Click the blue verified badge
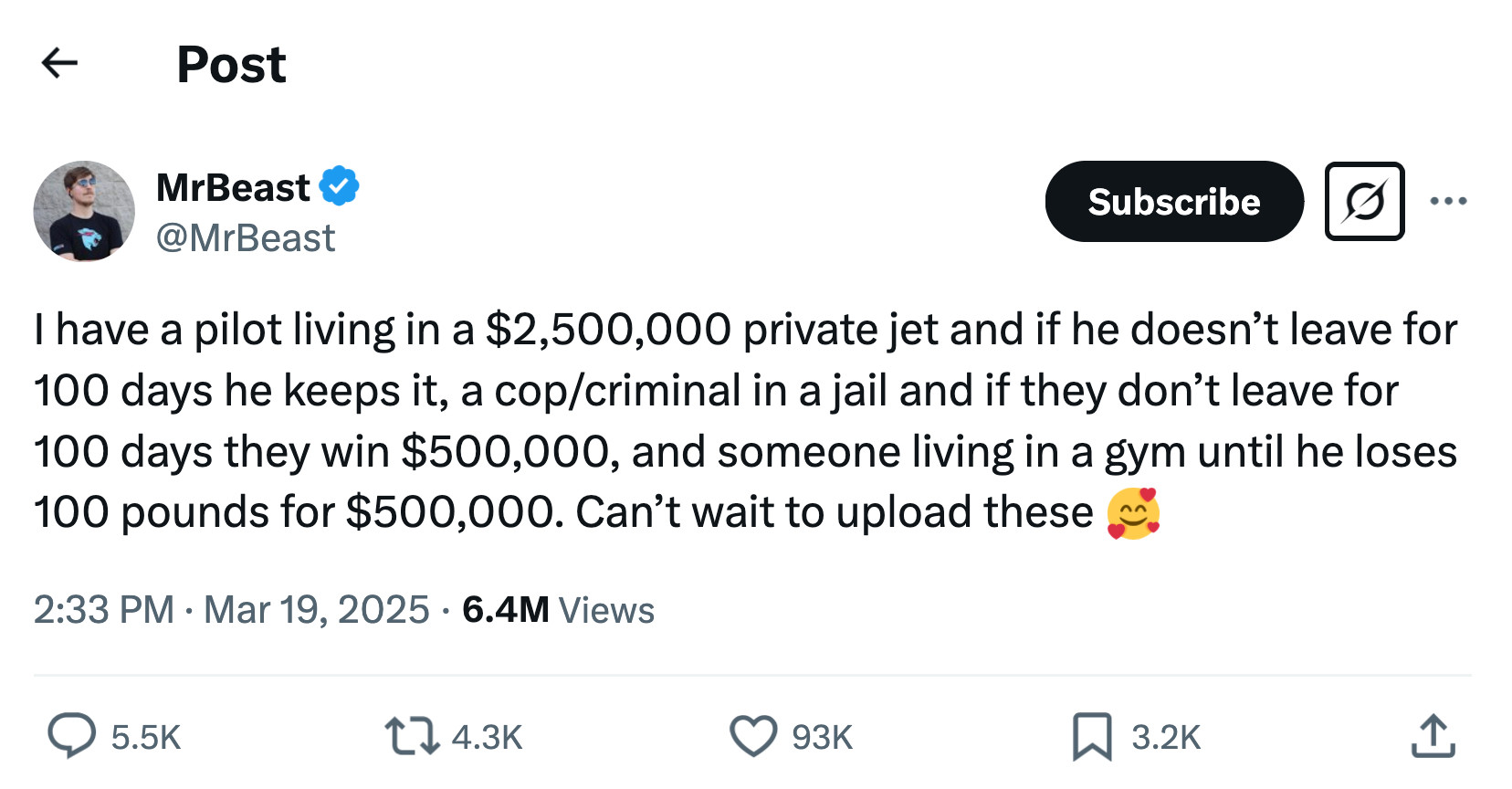1512x789 pixels. (x=339, y=186)
